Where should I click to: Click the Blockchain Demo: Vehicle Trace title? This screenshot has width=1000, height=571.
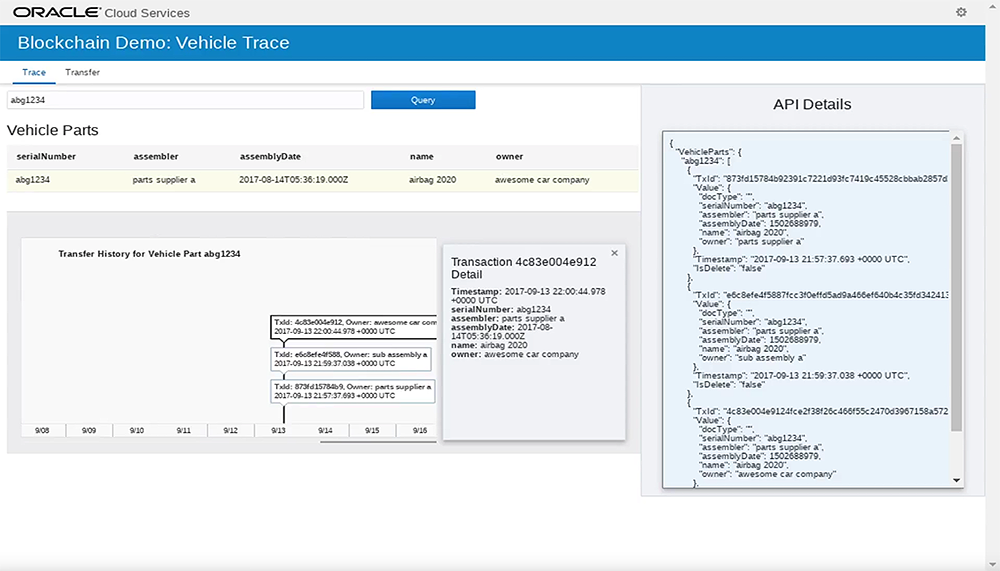(x=153, y=43)
